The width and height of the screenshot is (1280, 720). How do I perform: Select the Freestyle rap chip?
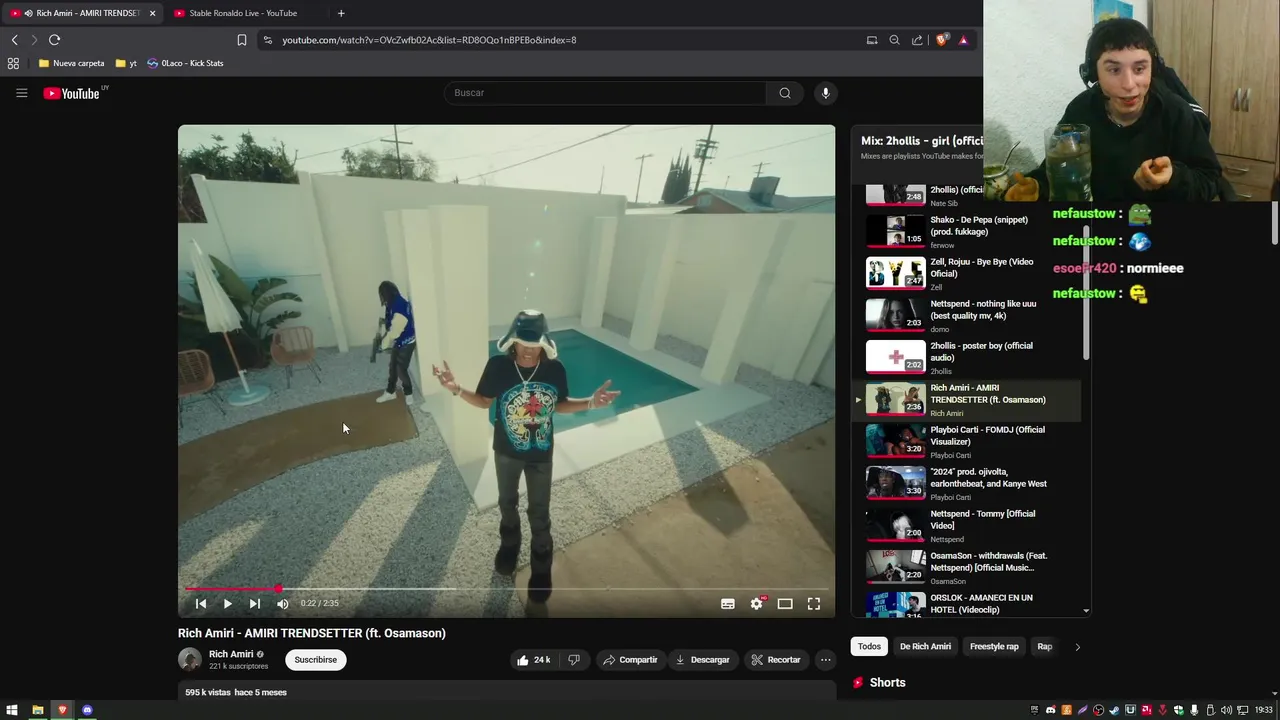[994, 647]
